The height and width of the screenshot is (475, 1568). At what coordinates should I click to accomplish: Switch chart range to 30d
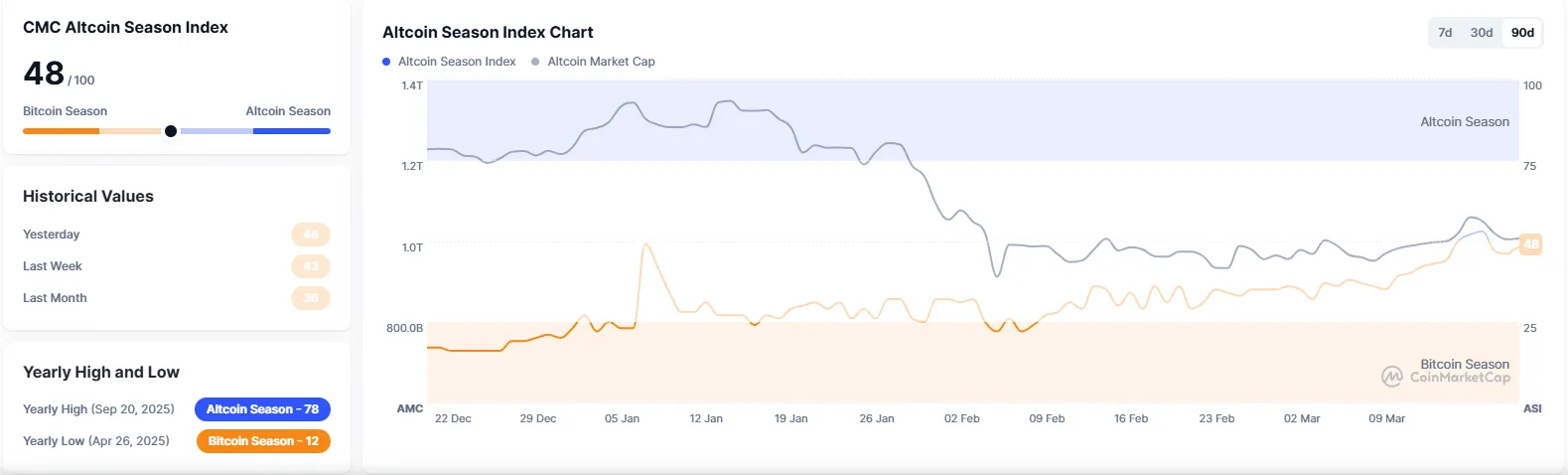coord(1482,33)
